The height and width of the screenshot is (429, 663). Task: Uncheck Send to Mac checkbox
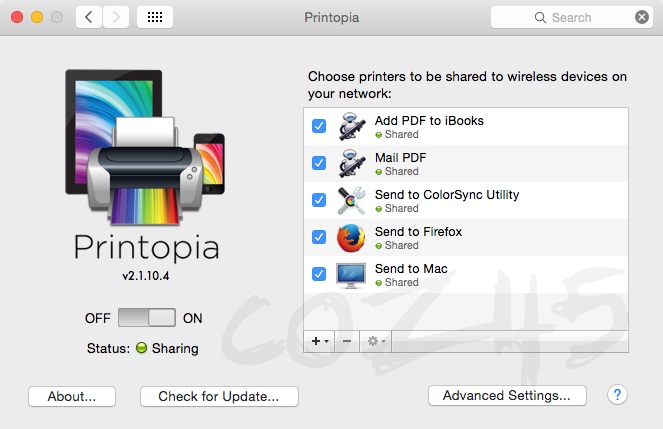[x=319, y=274]
